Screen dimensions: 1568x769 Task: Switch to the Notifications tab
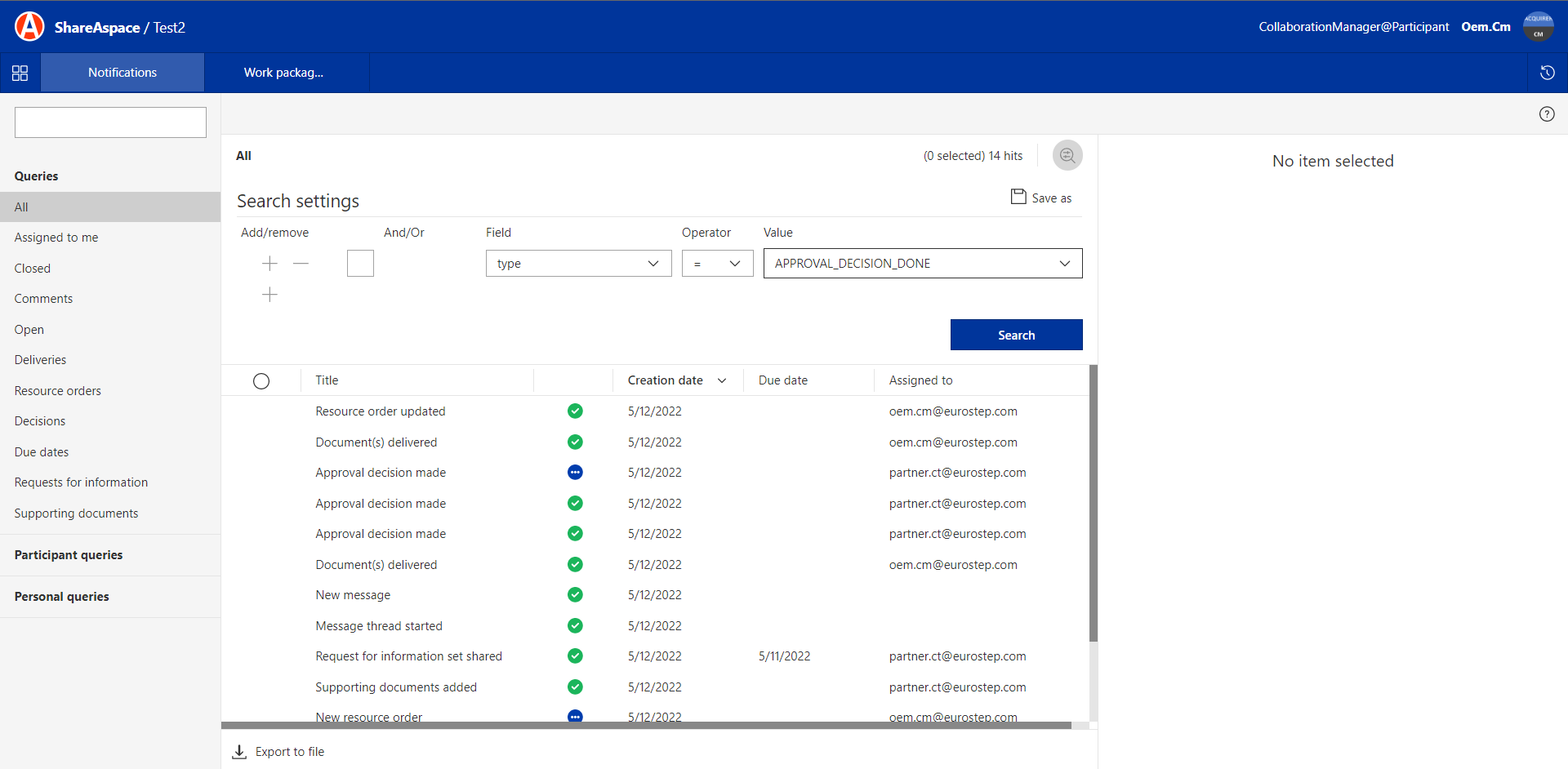[x=122, y=73]
